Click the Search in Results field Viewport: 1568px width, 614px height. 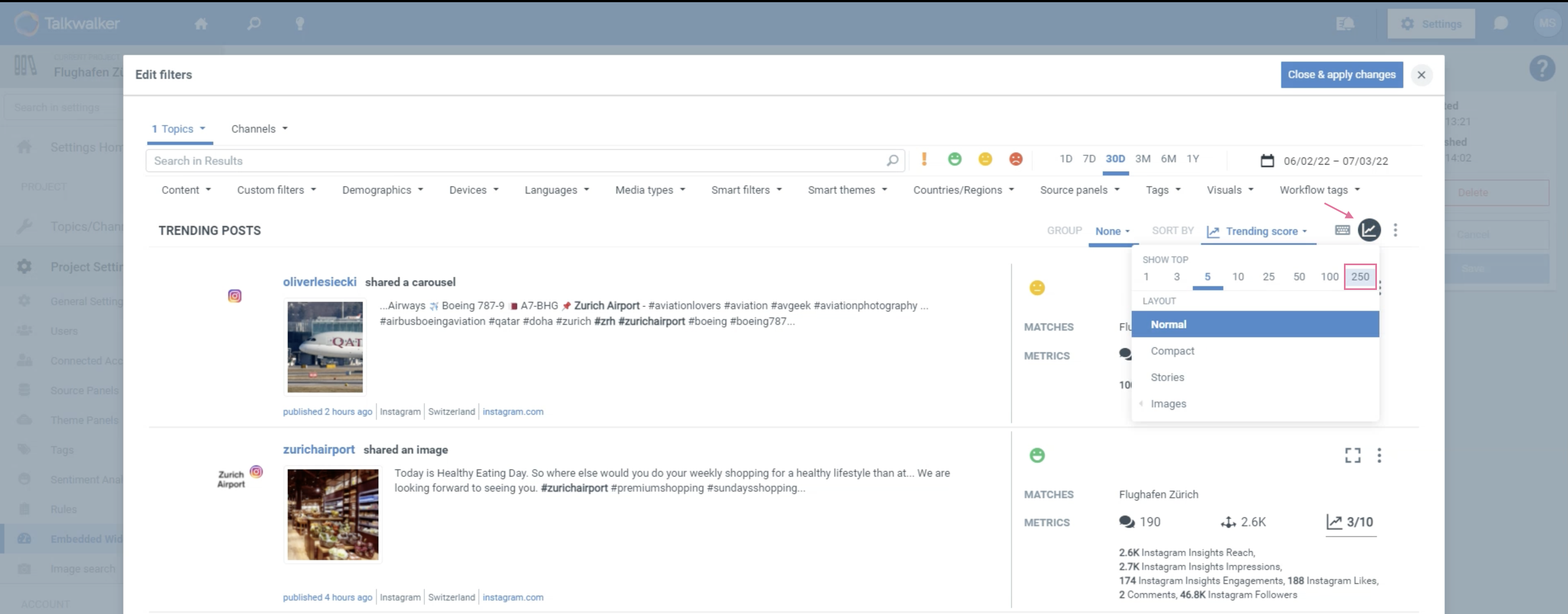(x=525, y=161)
